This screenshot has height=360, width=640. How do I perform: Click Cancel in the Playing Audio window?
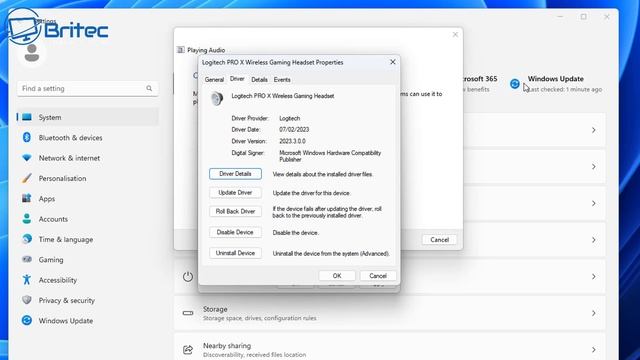(x=439, y=240)
